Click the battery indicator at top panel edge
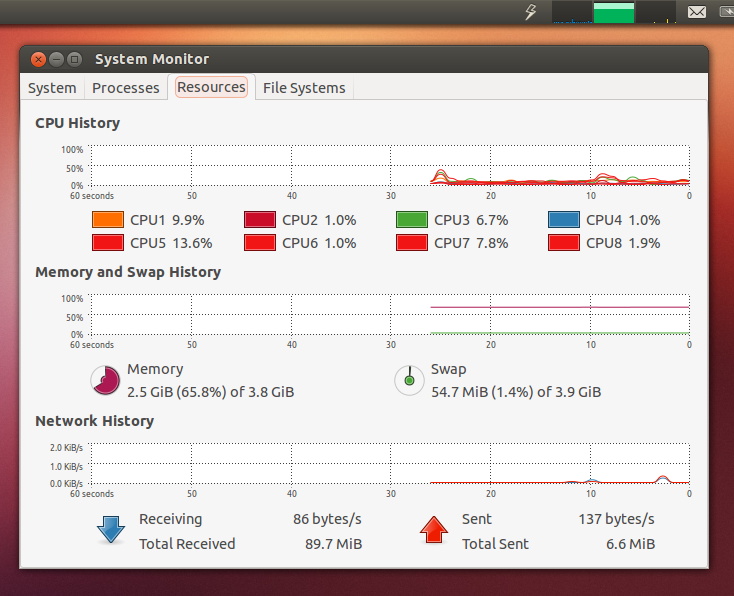This screenshot has height=596, width=734. click(727, 12)
